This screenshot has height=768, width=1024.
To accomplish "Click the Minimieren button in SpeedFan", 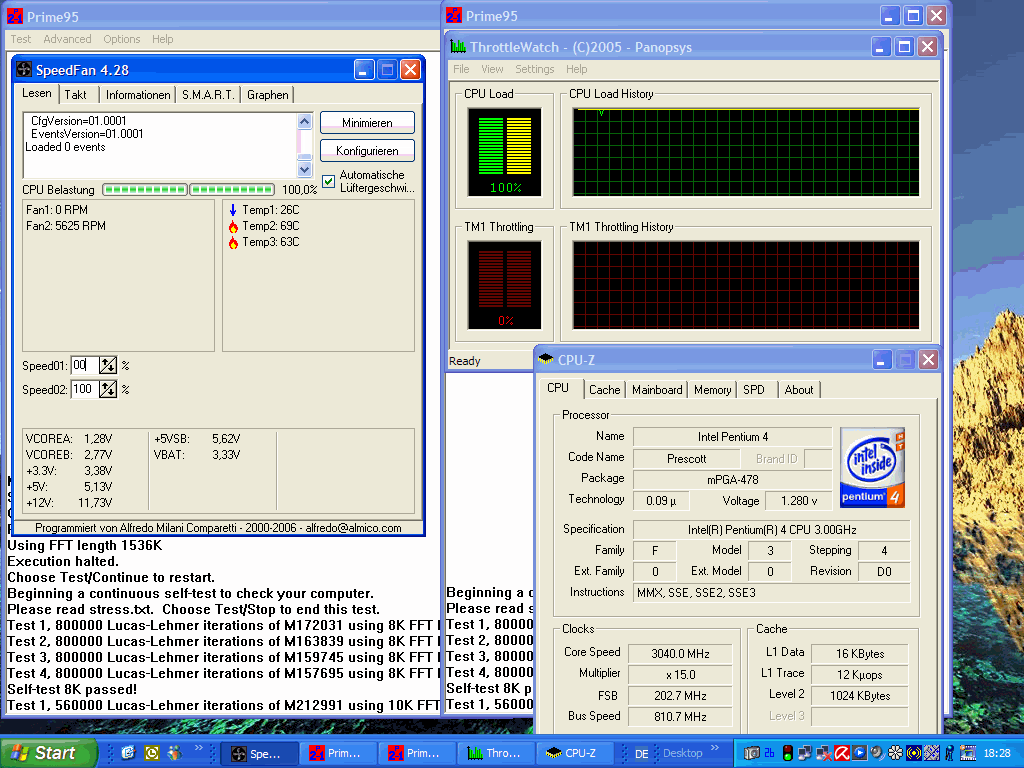I will tap(367, 123).
